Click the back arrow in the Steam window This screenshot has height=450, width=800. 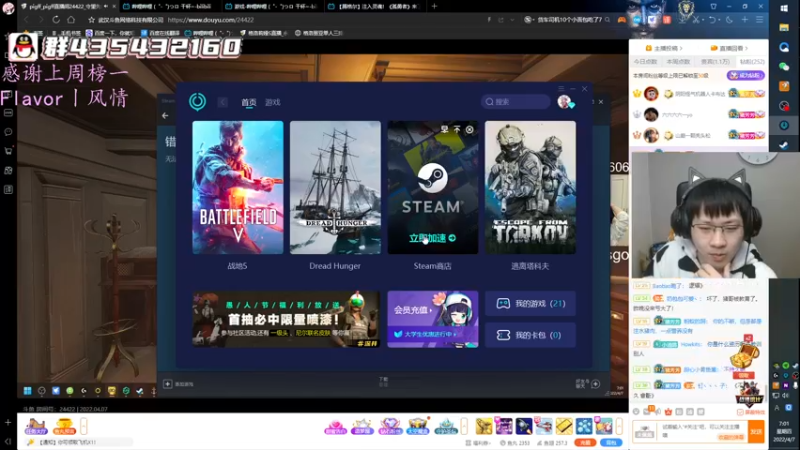click(x=165, y=115)
